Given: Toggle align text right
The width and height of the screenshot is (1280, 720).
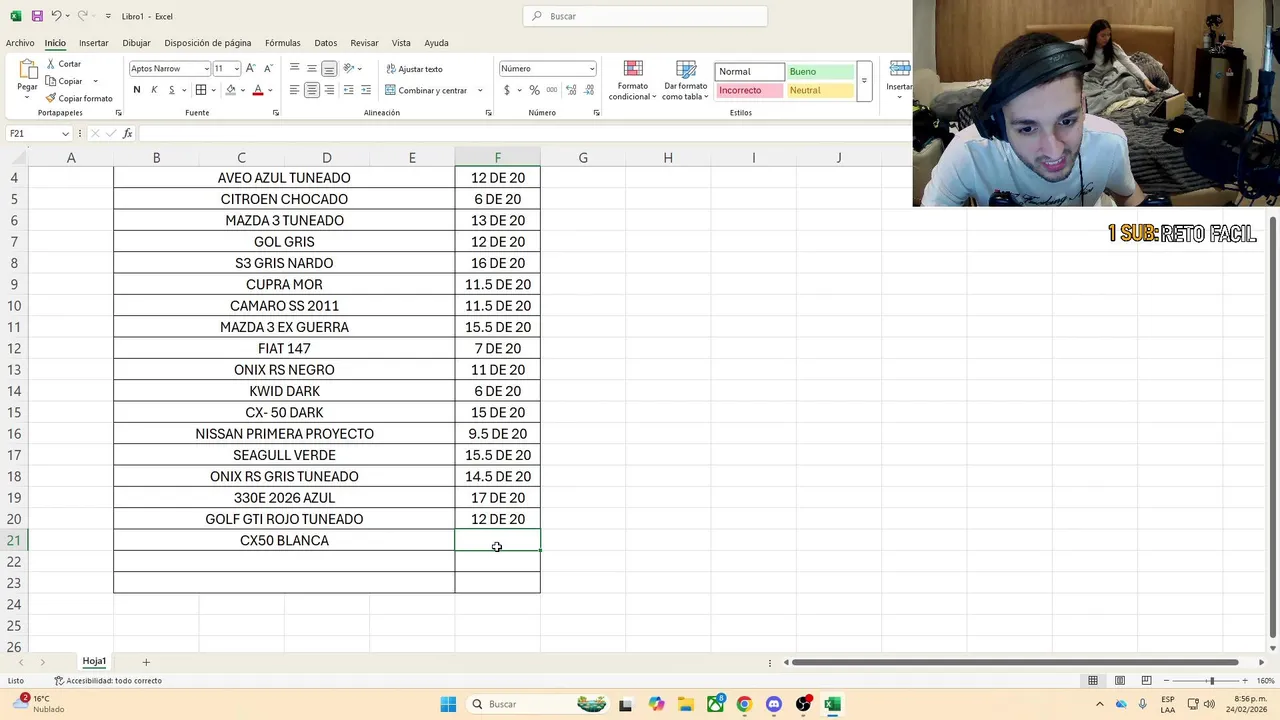Looking at the screenshot, I should pyautogui.click(x=329, y=90).
